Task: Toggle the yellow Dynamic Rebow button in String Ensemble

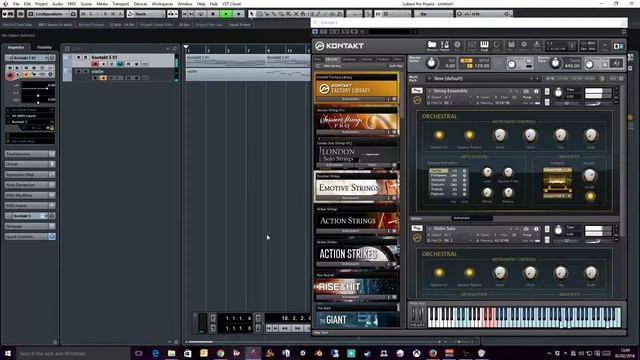Action: click(469, 135)
